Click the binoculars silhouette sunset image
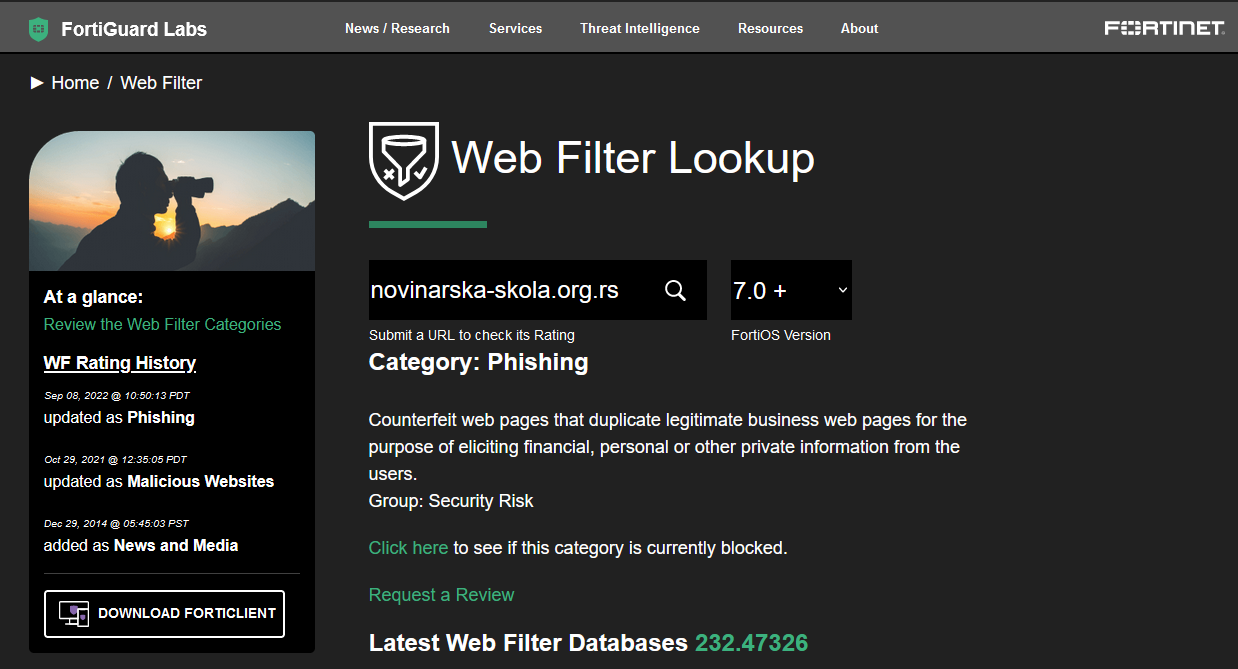Image resolution: width=1238 pixels, height=669 pixels. click(172, 201)
